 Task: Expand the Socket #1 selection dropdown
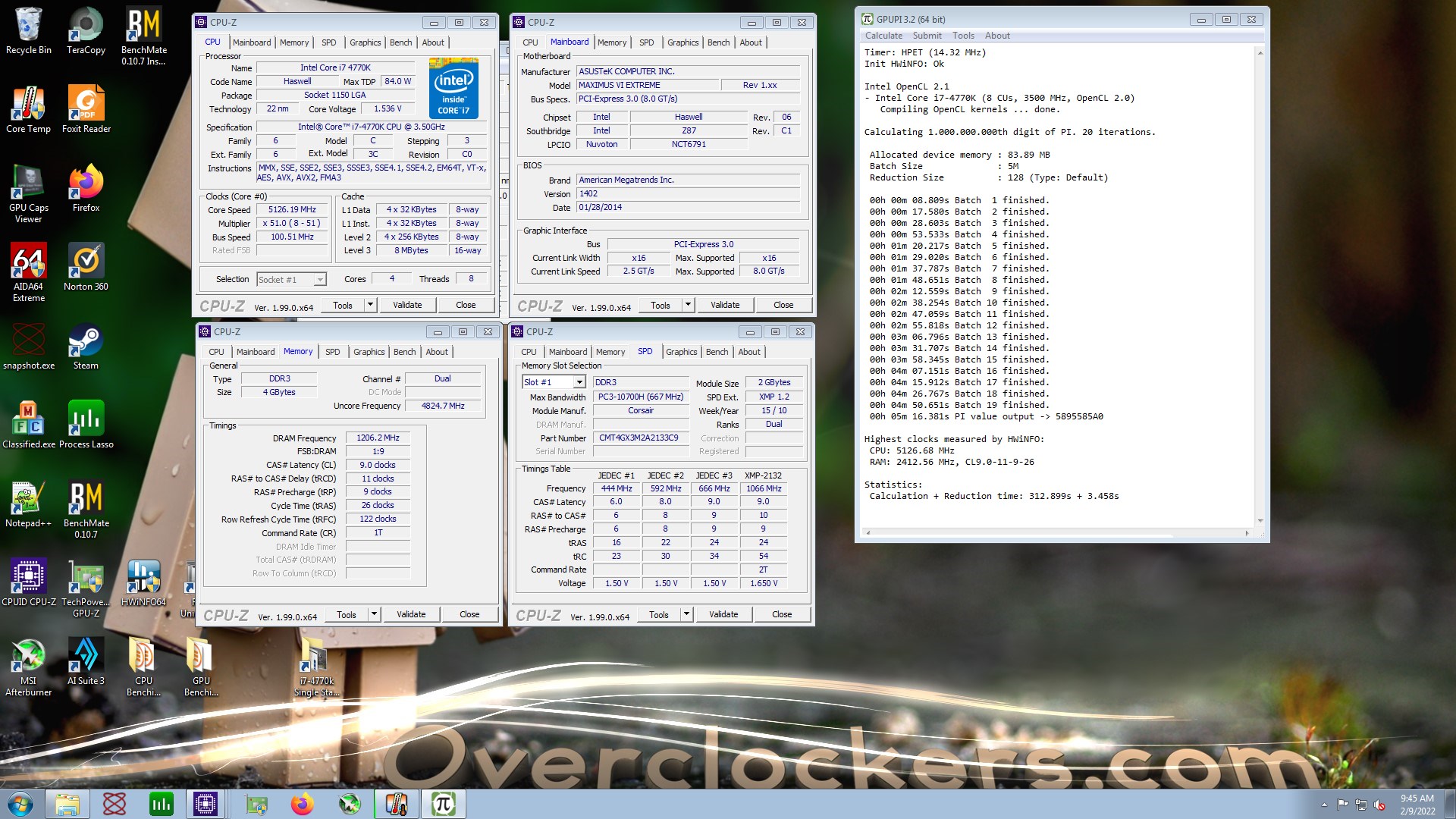(x=320, y=280)
